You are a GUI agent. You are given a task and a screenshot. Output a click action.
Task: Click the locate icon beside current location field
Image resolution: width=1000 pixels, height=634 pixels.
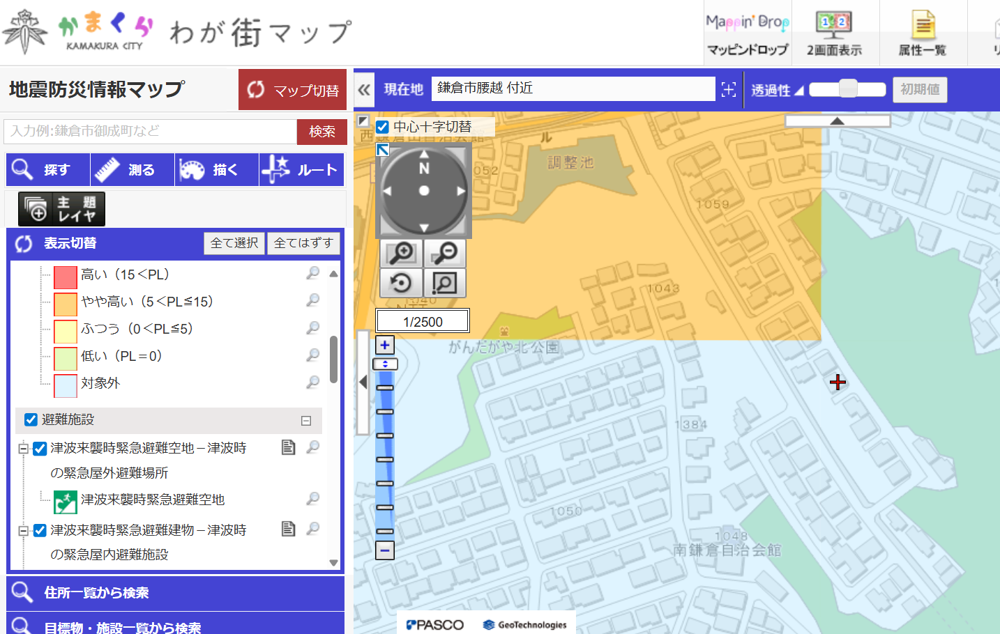729,89
